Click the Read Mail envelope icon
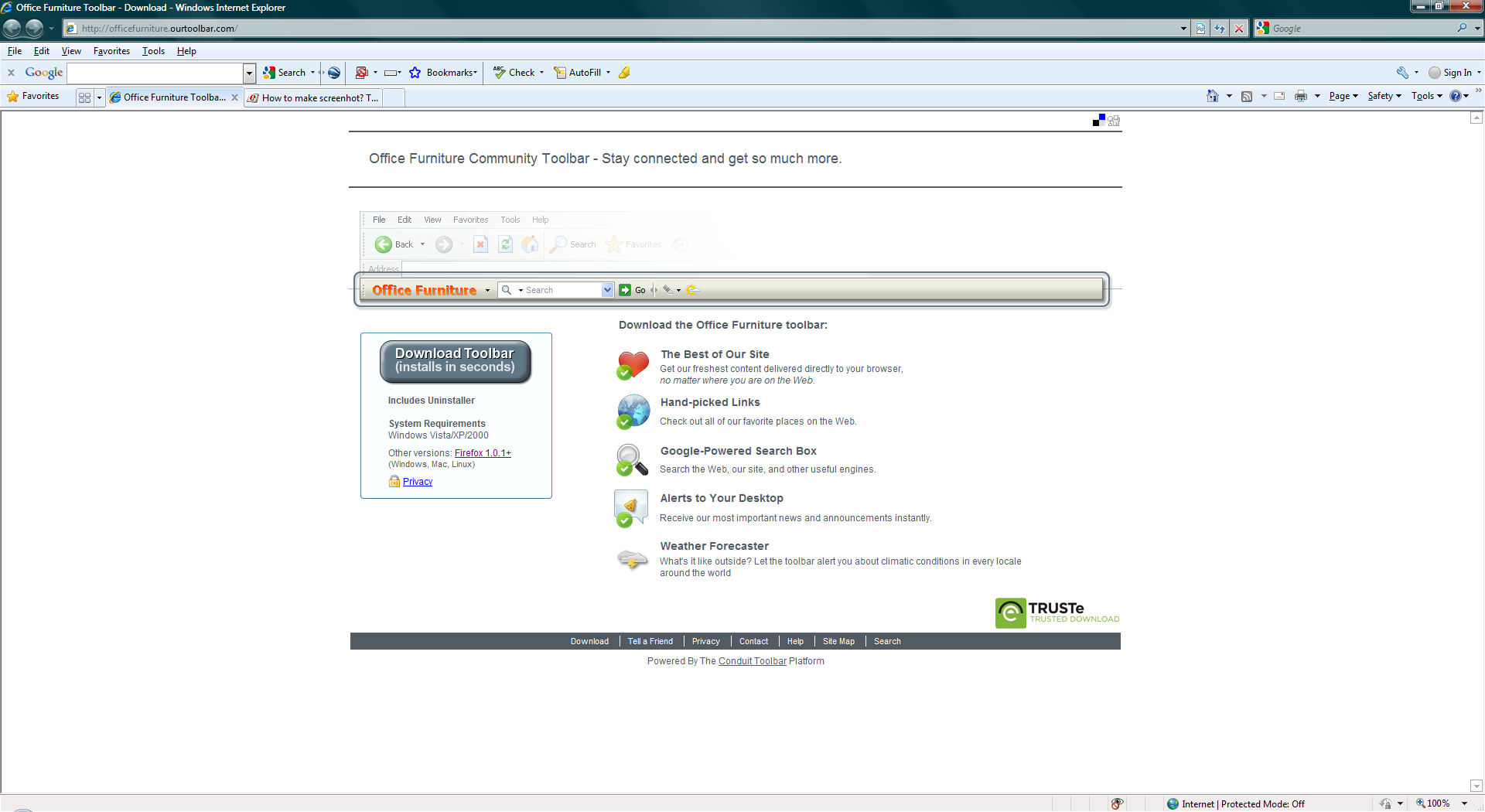 coord(1279,96)
